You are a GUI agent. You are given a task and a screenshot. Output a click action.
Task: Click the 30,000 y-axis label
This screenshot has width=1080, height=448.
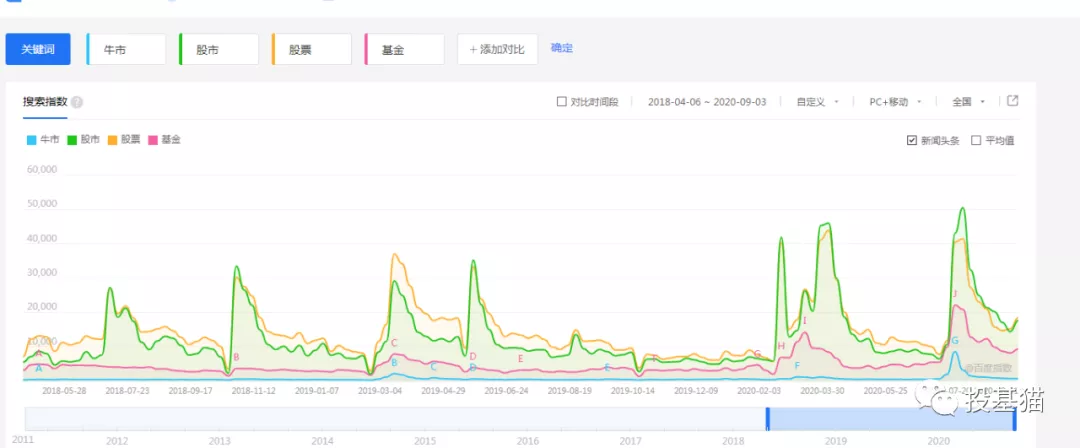(x=41, y=273)
